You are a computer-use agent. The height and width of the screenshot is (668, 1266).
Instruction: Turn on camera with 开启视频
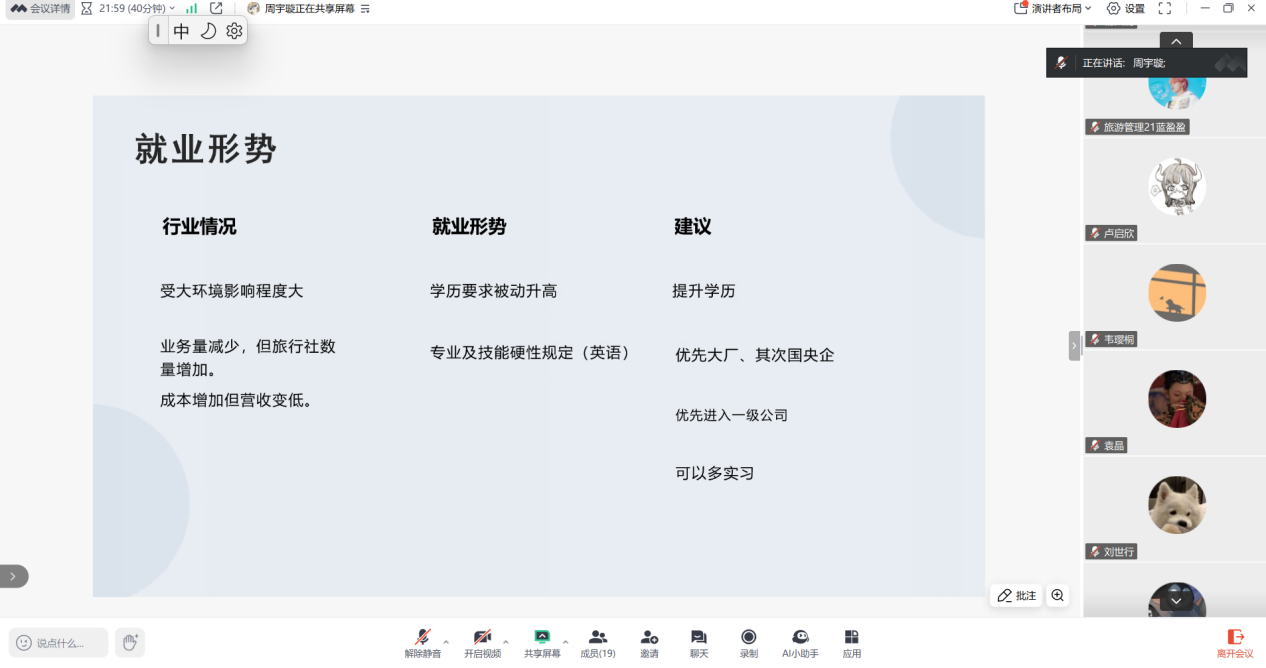(482, 641)
